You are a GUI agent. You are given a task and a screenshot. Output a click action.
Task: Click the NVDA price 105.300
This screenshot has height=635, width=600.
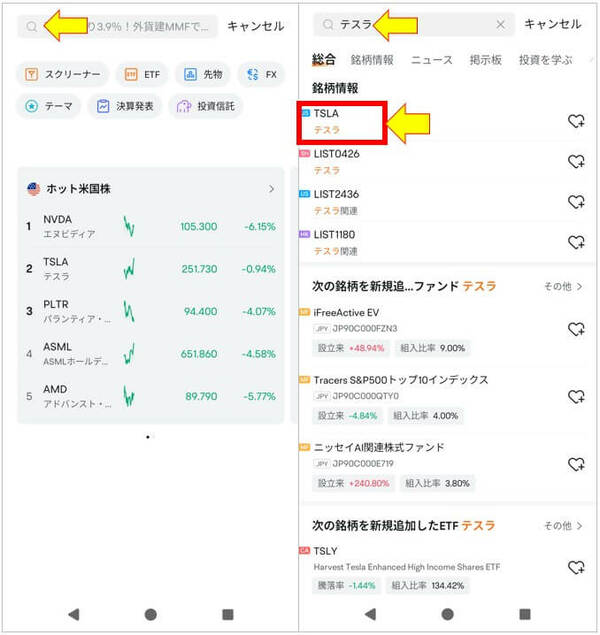point(198,226)
